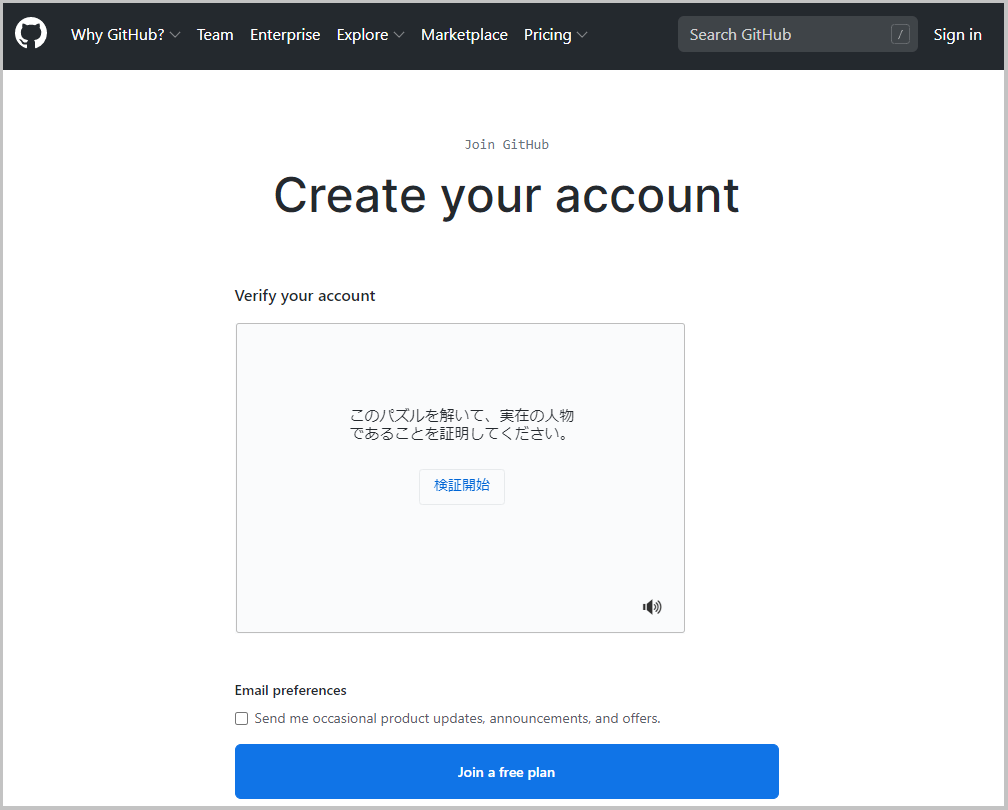Image resolution: width=1008 pixels, height=810 pixels.
Task: Enable the product updates checkbox
Action: [241, 718]
